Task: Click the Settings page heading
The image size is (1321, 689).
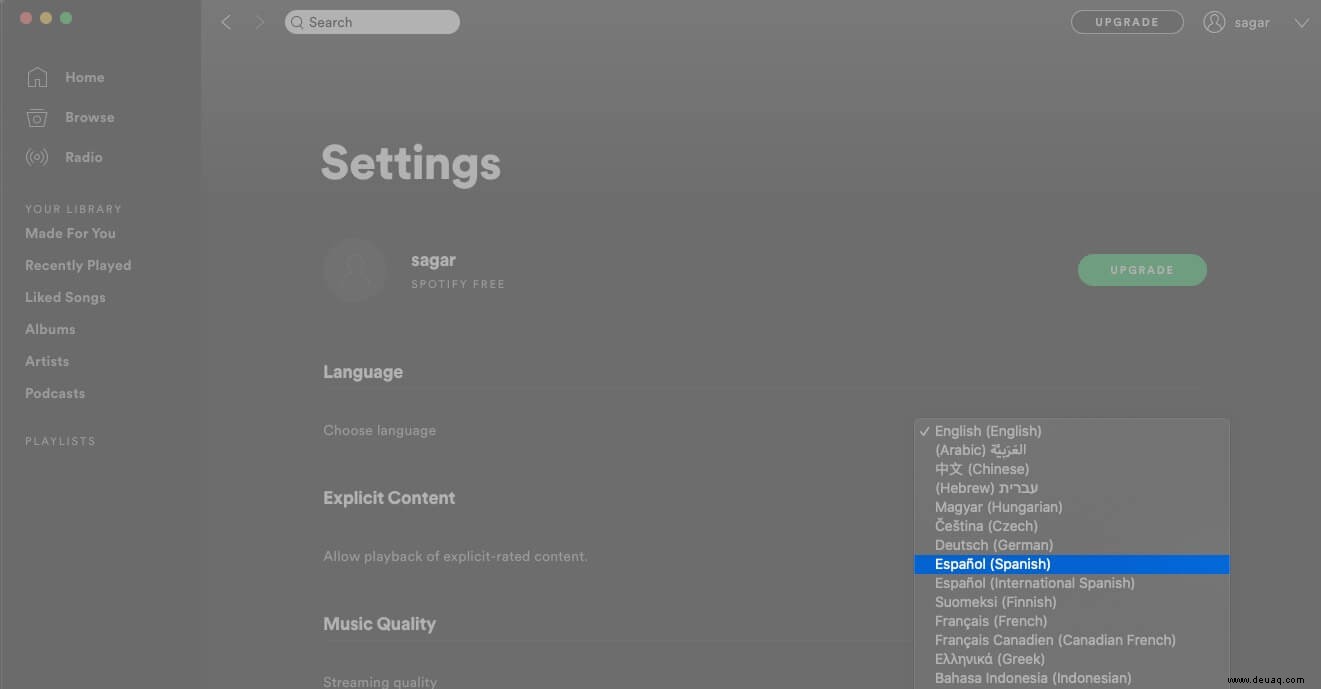Action: pyautogui.click(x=410, y=164)
